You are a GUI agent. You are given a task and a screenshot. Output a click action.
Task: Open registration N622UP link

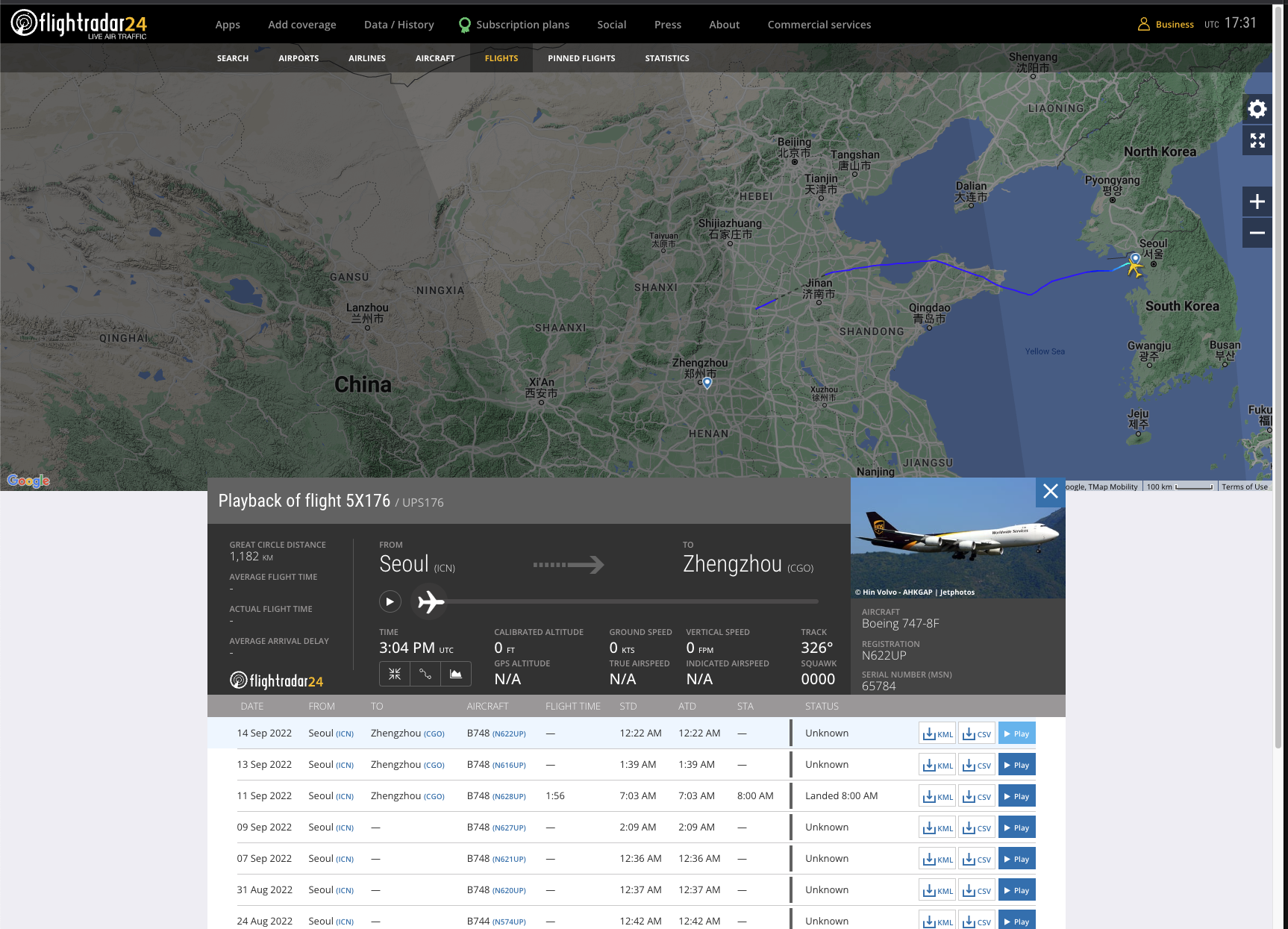tap(509, 734)
